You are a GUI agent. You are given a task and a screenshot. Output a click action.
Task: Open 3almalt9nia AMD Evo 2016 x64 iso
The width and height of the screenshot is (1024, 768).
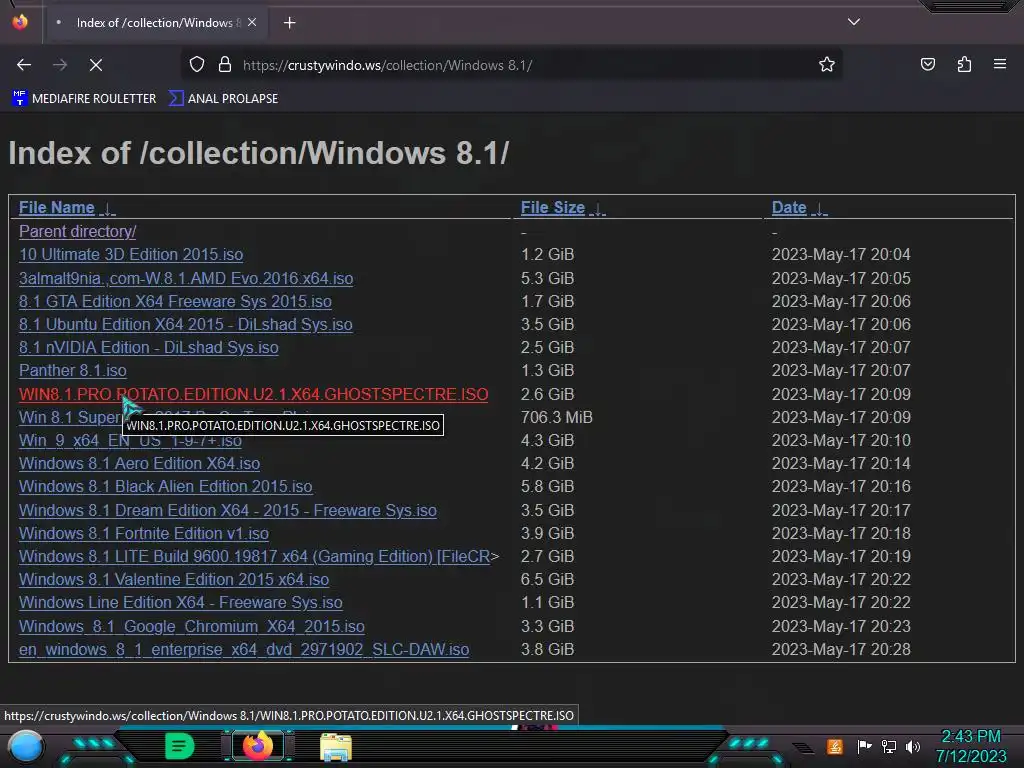click(x=186, y=278)
